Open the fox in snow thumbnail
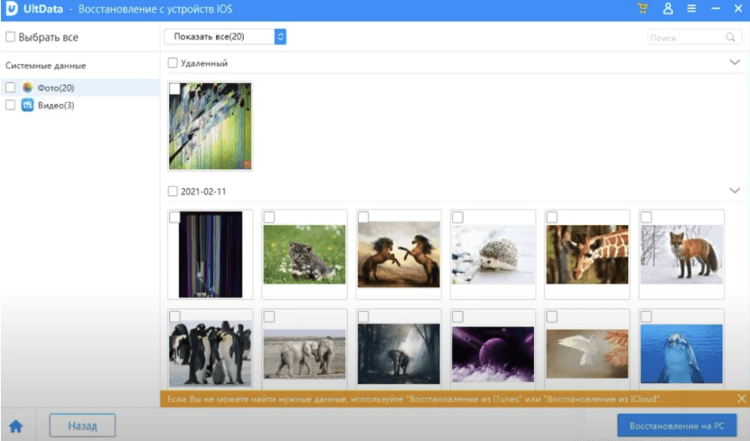The width and height of the screenshot is (750, 441). (681, 254)
